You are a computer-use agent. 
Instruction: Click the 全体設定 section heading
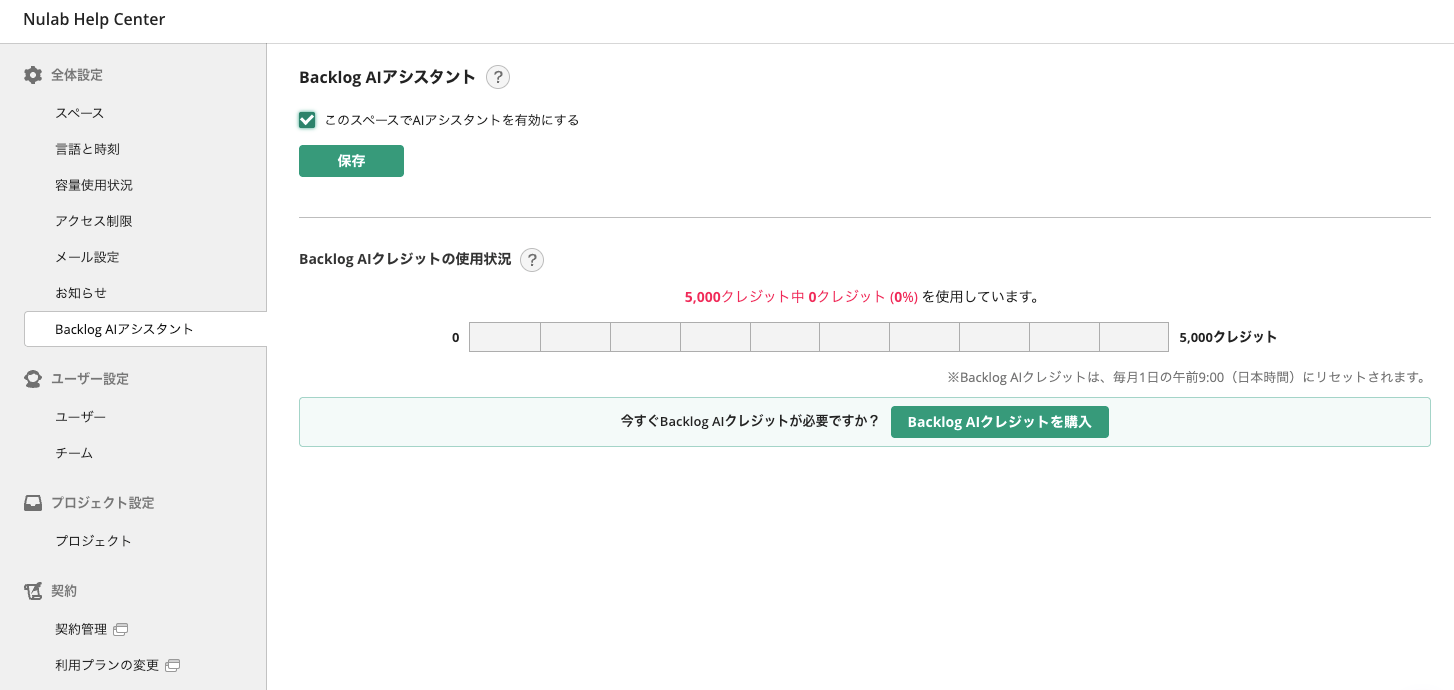(x=77, y=75)
